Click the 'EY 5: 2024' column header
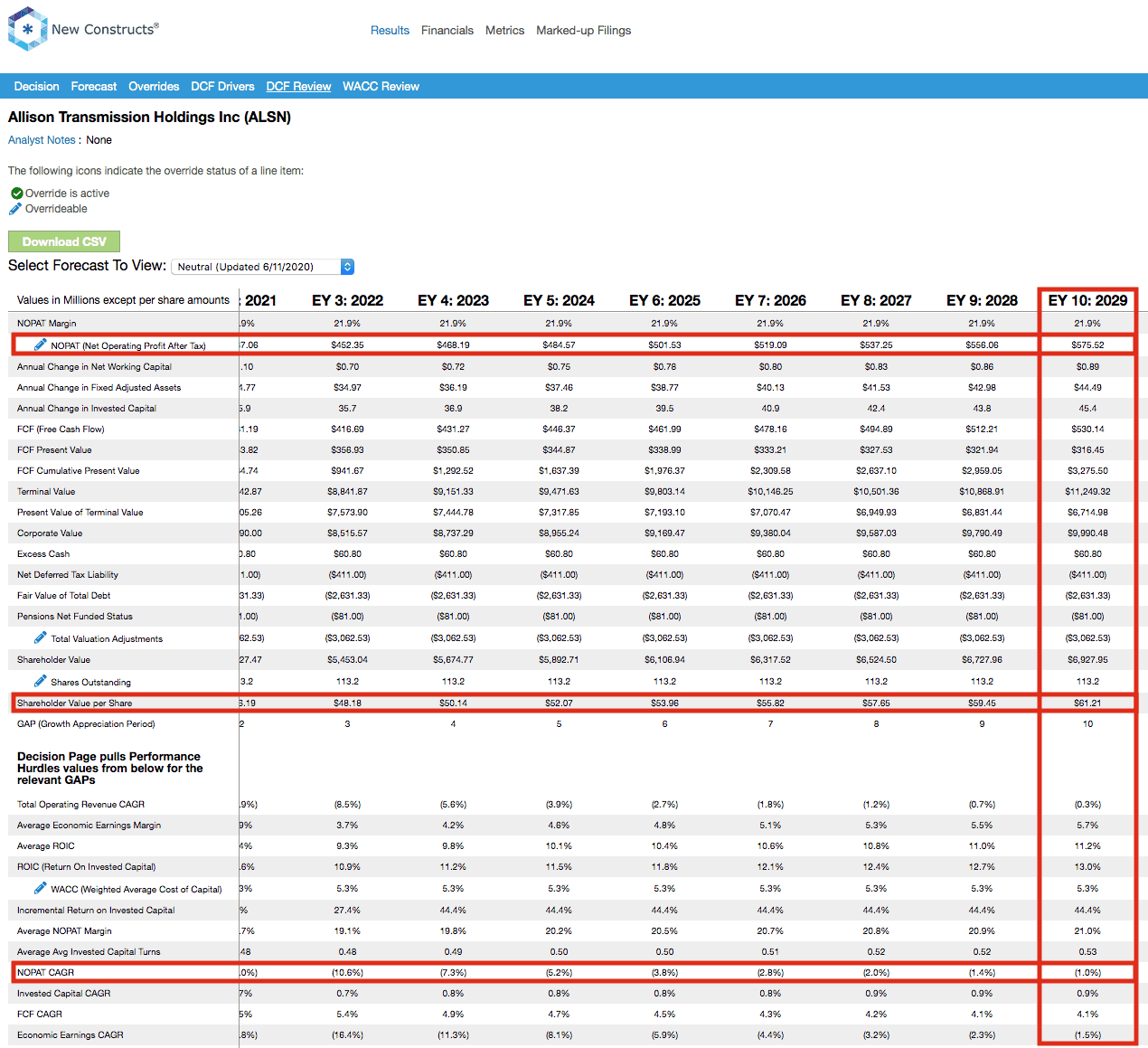The height and width of the screenshot is (1048, 1148). pyautogui.click(x=559, y=300)
